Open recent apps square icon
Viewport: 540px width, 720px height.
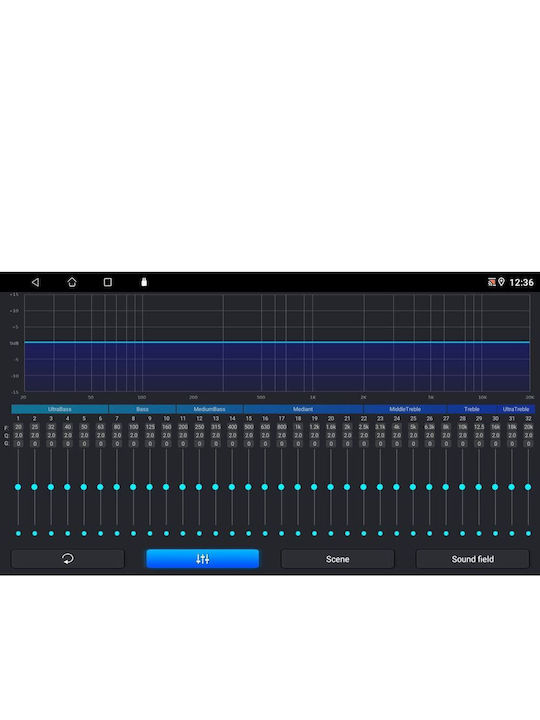pyautogui.click(x=108, y=282)
